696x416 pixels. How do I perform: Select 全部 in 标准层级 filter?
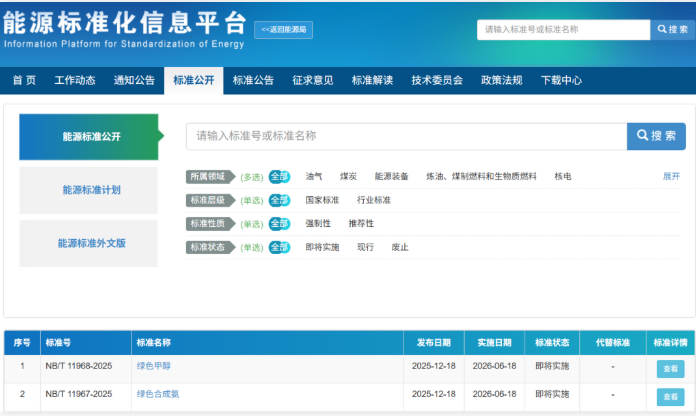[x=279, y=200]
